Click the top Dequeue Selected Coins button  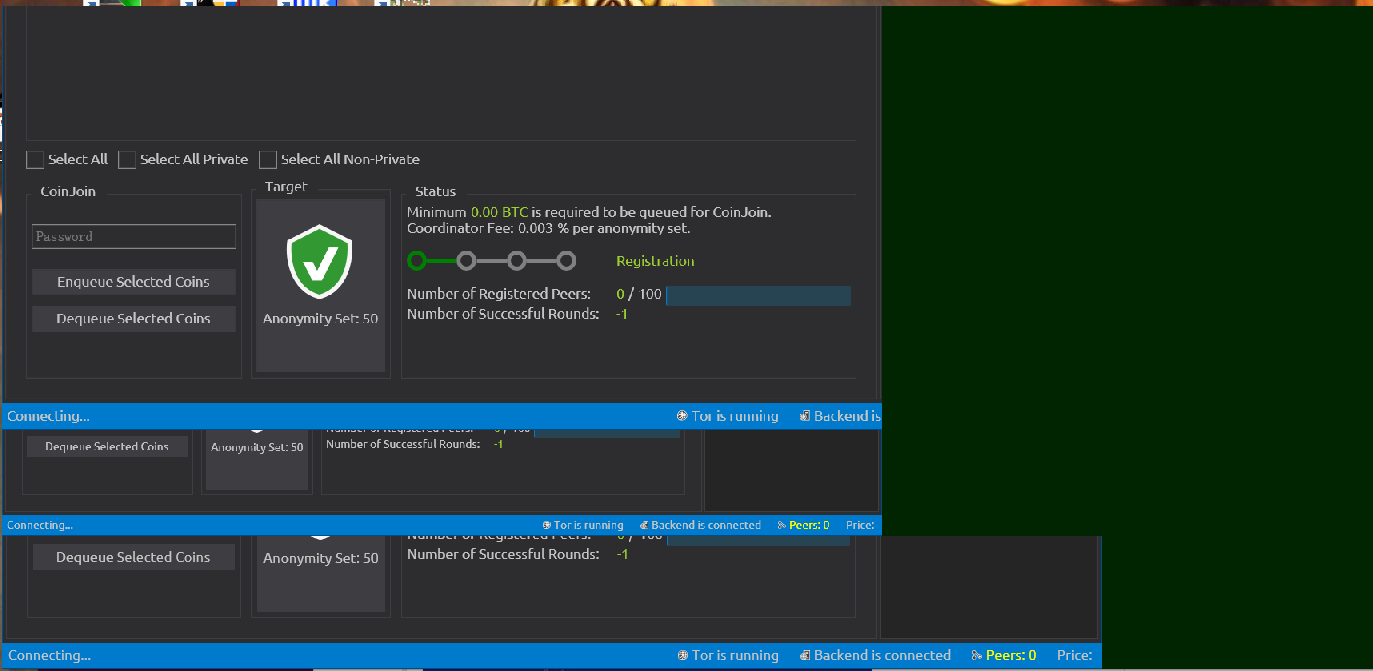tap(134, 318)
